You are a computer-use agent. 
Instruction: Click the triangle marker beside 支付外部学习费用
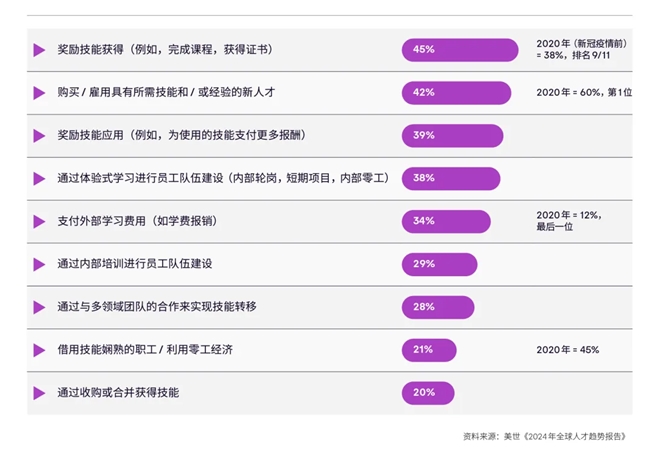pos(39,221)
